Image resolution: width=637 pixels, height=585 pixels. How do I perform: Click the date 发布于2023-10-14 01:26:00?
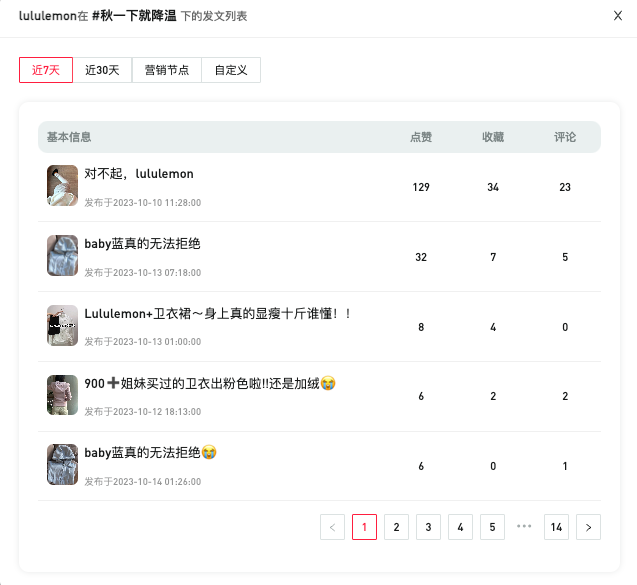pos(143,481)
